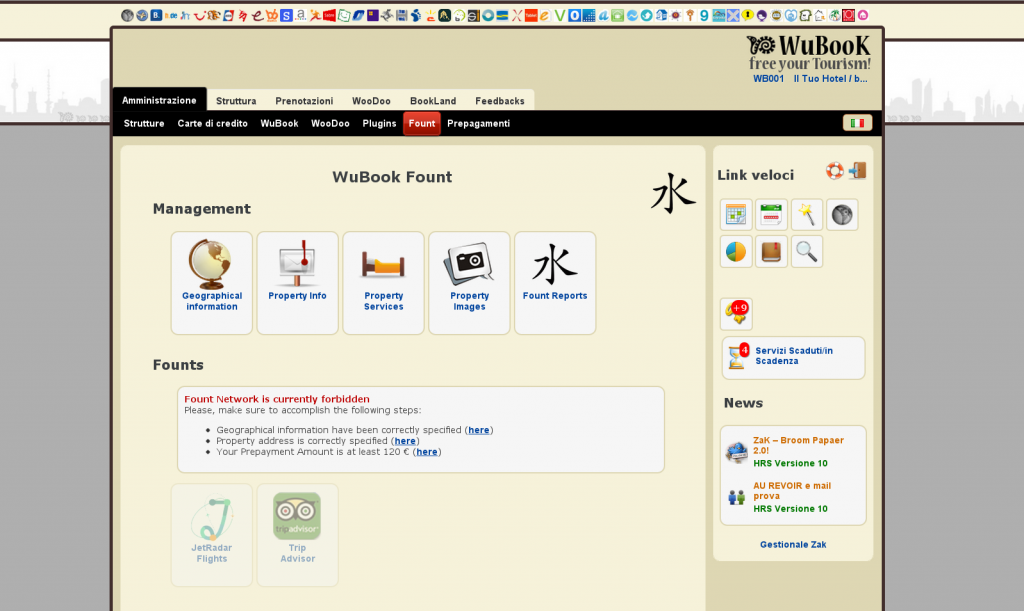1024x611 pixels.
Task: Switch to the Feedbacks tab
Action: tap(500, 101)
